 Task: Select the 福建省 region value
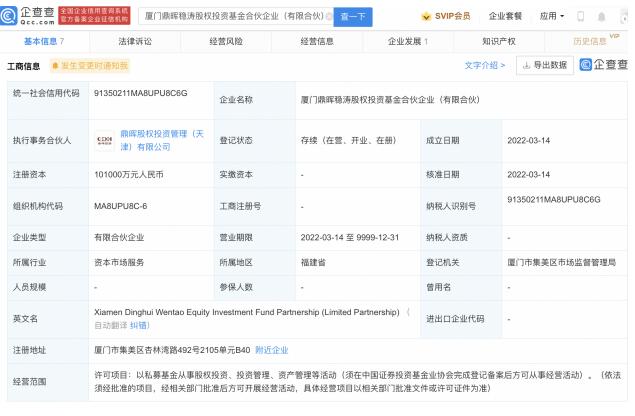(313, 262)
